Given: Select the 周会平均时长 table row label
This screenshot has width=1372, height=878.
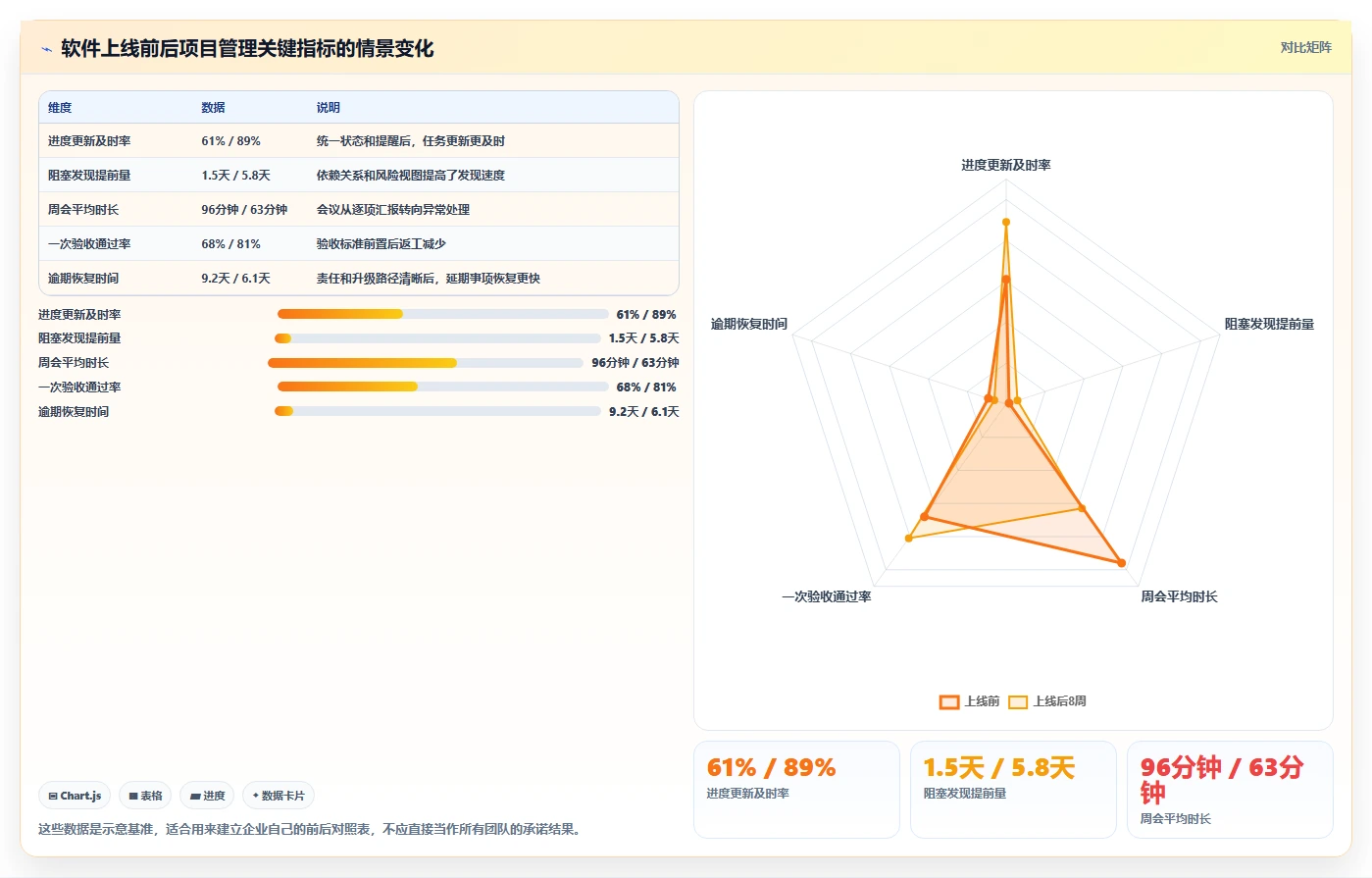Looking at the screenshot, I should (x=83, y=210).
